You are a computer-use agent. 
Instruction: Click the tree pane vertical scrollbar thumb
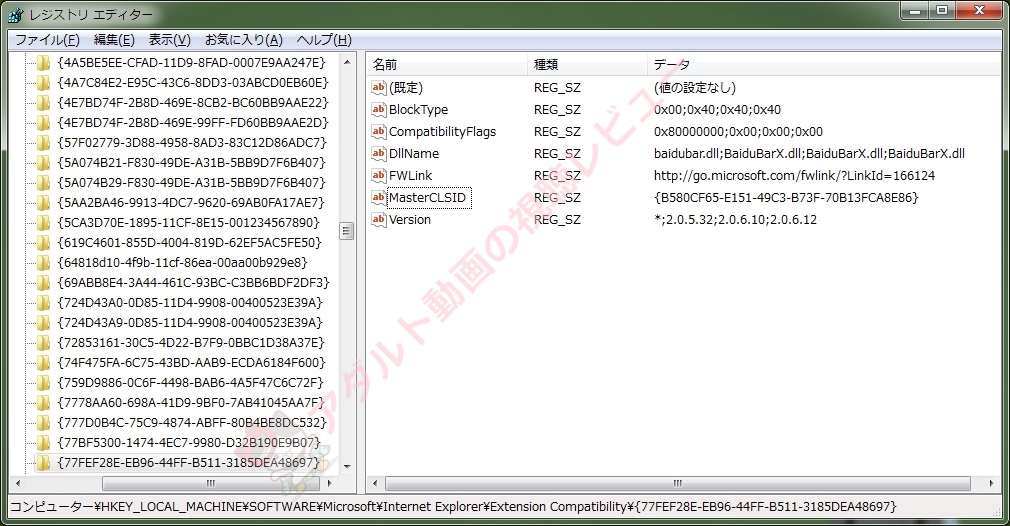[347, 230]
